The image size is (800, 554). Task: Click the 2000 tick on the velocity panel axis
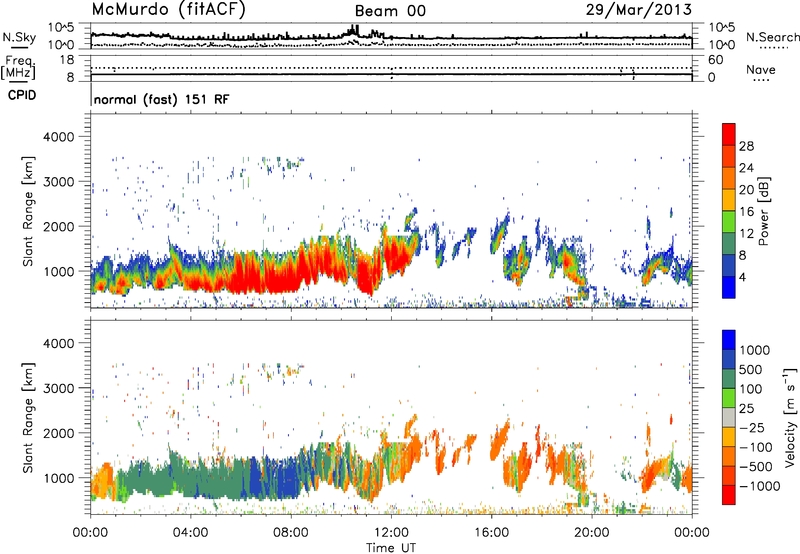click(58, 433)
